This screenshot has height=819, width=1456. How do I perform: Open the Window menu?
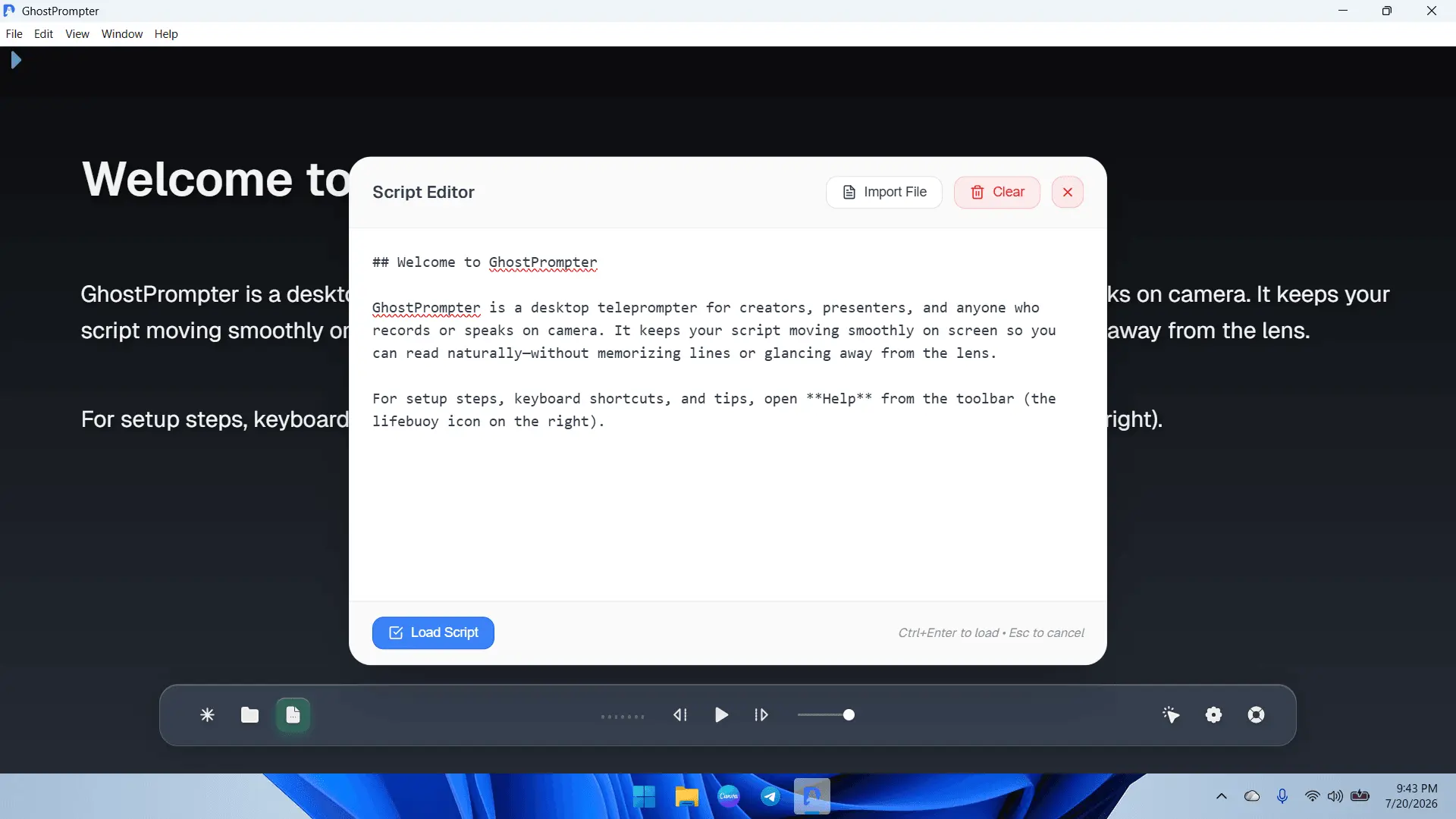(x=122, y=34)
